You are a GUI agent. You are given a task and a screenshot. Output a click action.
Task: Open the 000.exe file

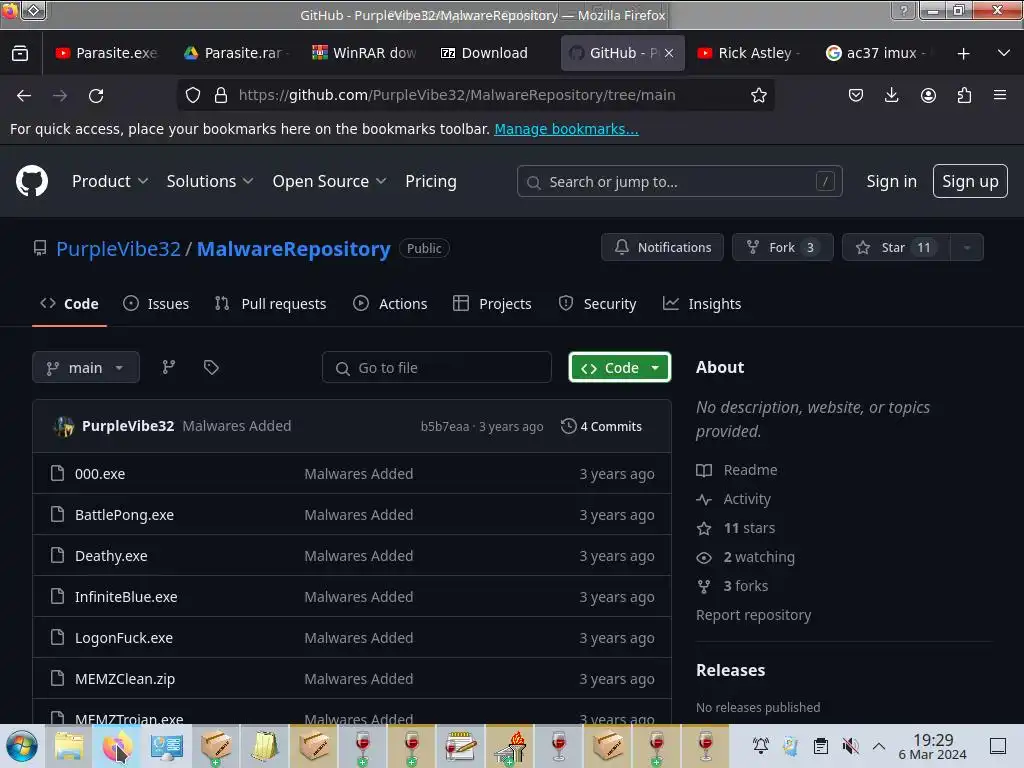100,473
